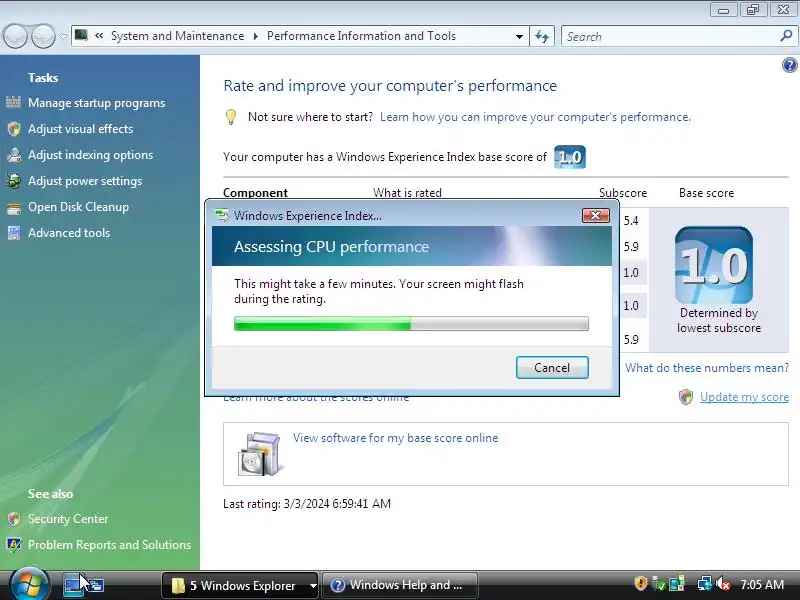Open Problem Reports and Solutions link
The image size is (800, 600).
(109, 545)
